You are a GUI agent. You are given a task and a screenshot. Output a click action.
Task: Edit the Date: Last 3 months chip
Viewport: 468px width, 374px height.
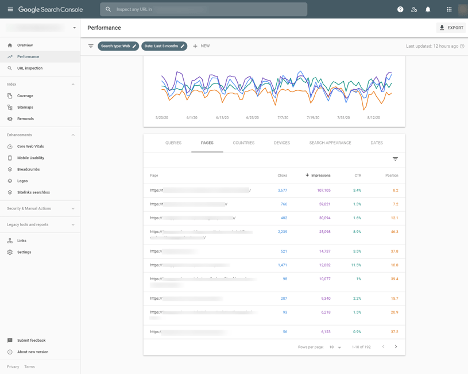pyautogui.click(x=164, y=46)
